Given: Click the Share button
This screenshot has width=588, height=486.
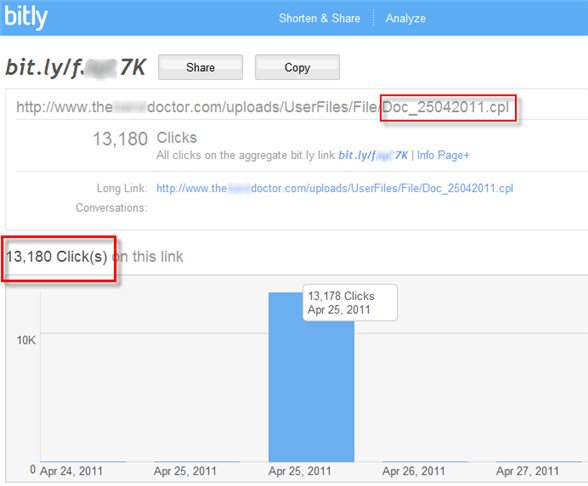Looking at the screenshot, I should click(x=200, y=67).
